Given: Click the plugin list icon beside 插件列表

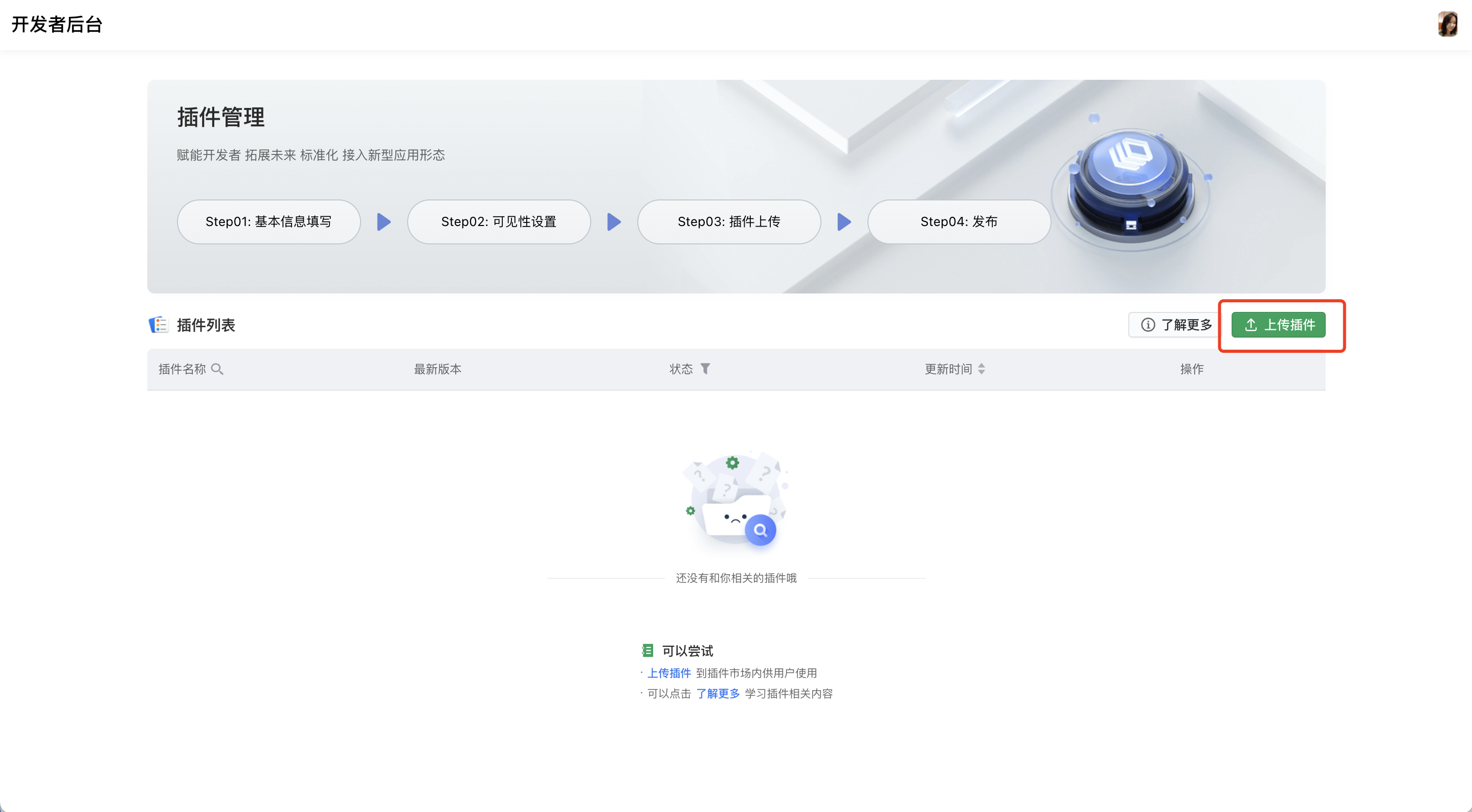Looking at the screenshot, I should pos(158,325).
